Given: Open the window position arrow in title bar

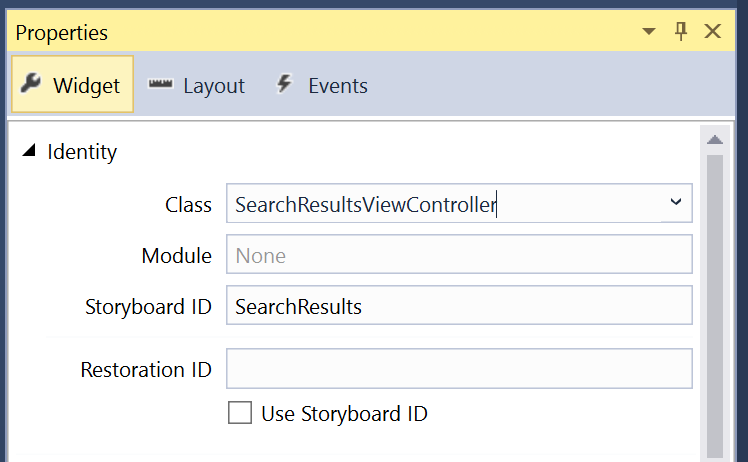Looking at the screenshot, I should 649,33.
